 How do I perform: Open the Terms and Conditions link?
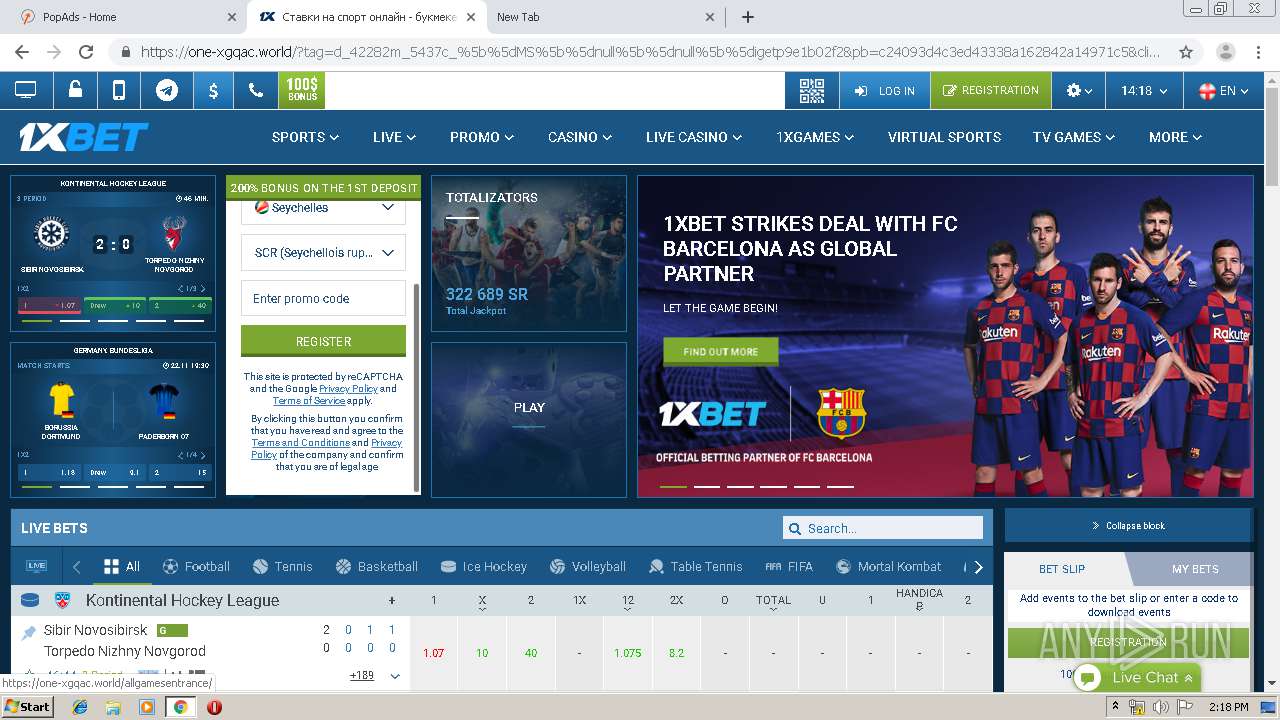point(300,443)
